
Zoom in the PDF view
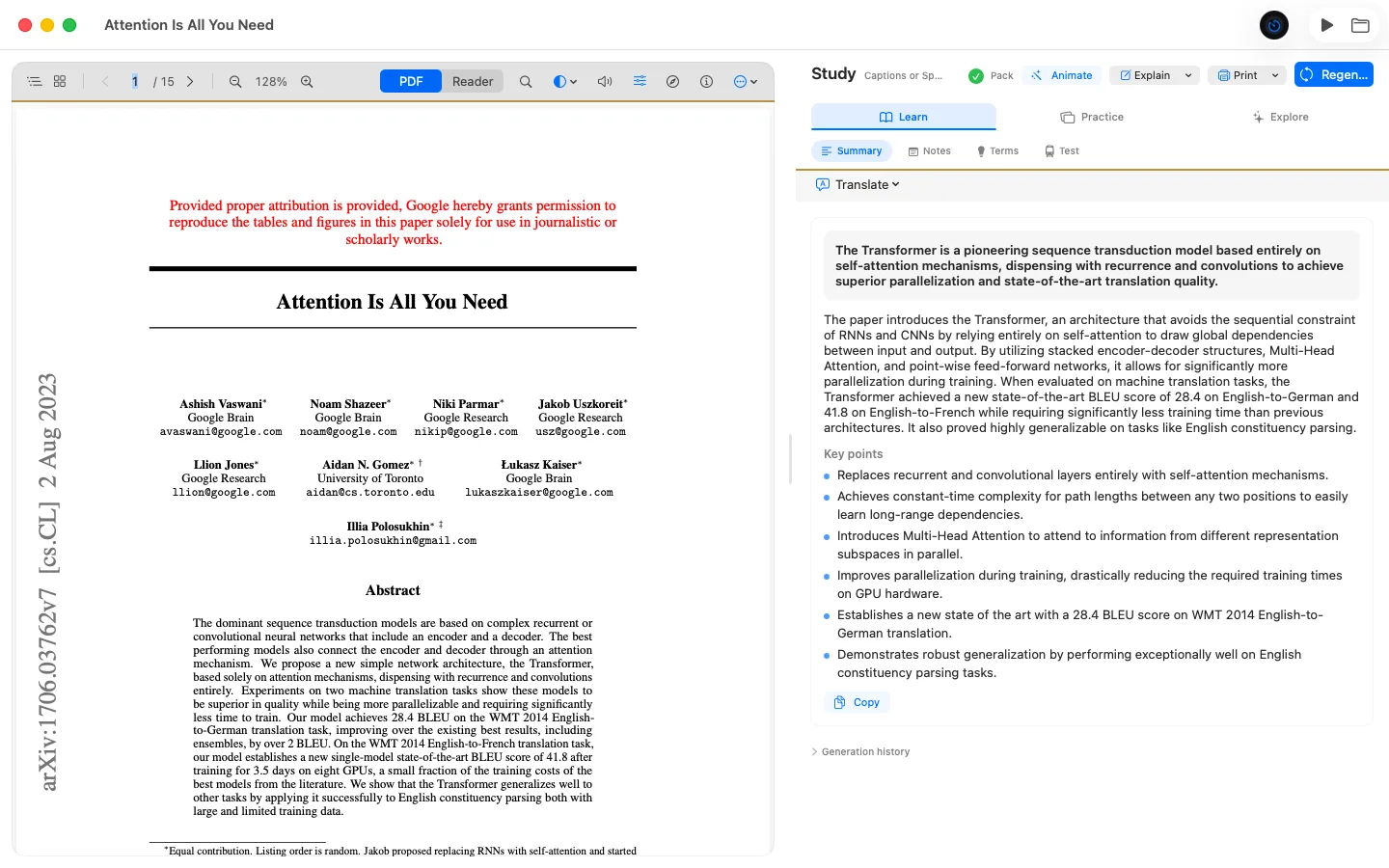coord(307,82)
